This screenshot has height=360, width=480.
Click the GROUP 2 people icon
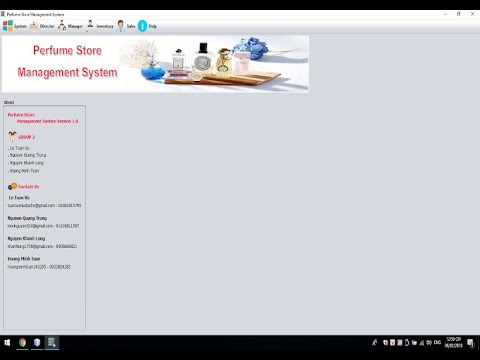[12, 137]
